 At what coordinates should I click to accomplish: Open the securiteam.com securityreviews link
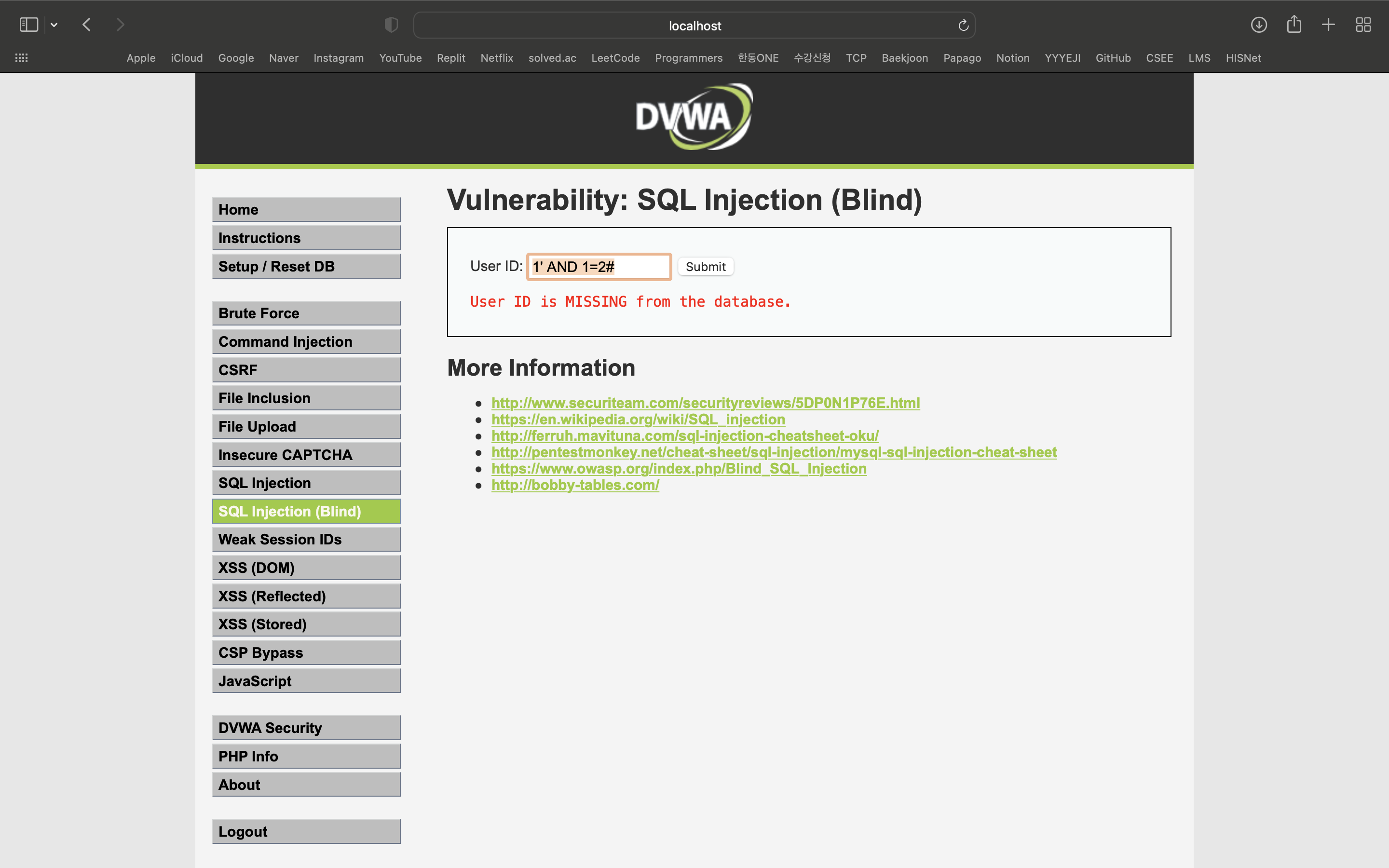point(706,403)
